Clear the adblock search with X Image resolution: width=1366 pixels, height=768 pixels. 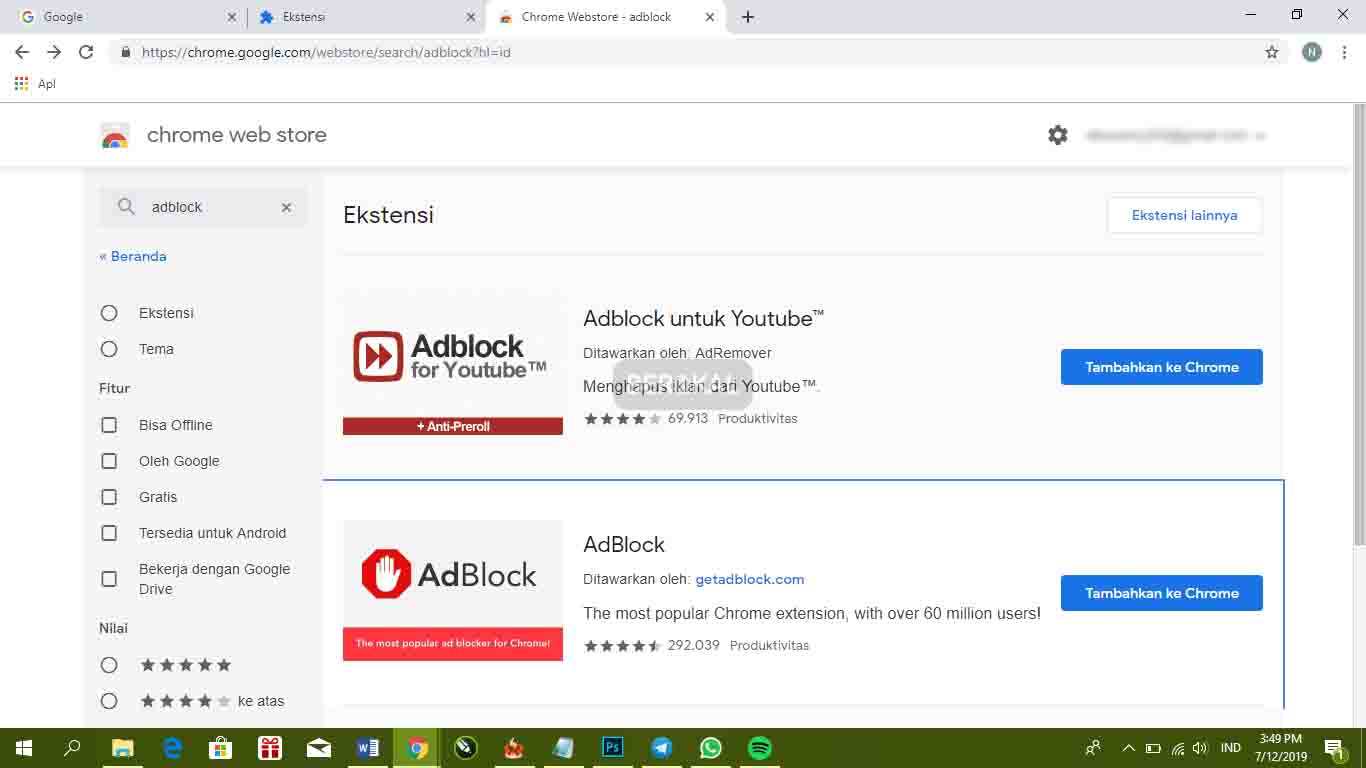click(x=286, y=207)
